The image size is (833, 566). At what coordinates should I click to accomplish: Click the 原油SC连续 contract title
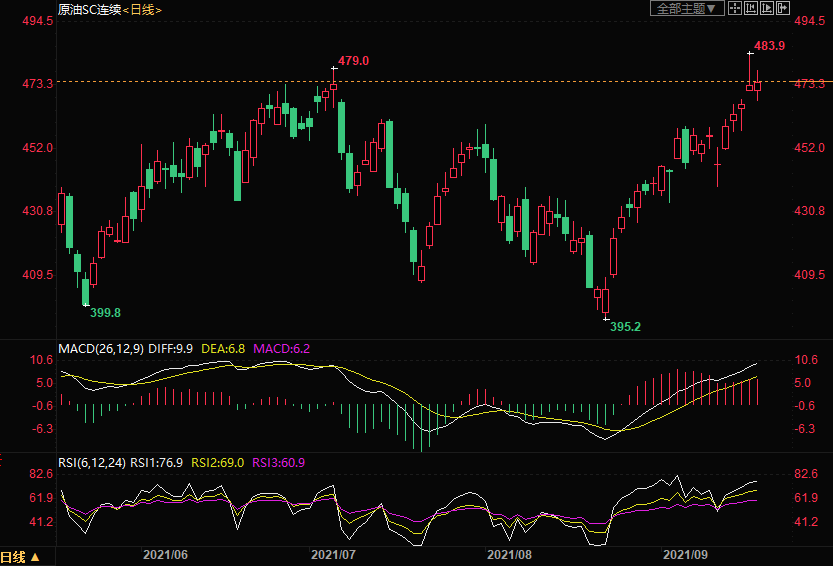(x=89, y=9)
